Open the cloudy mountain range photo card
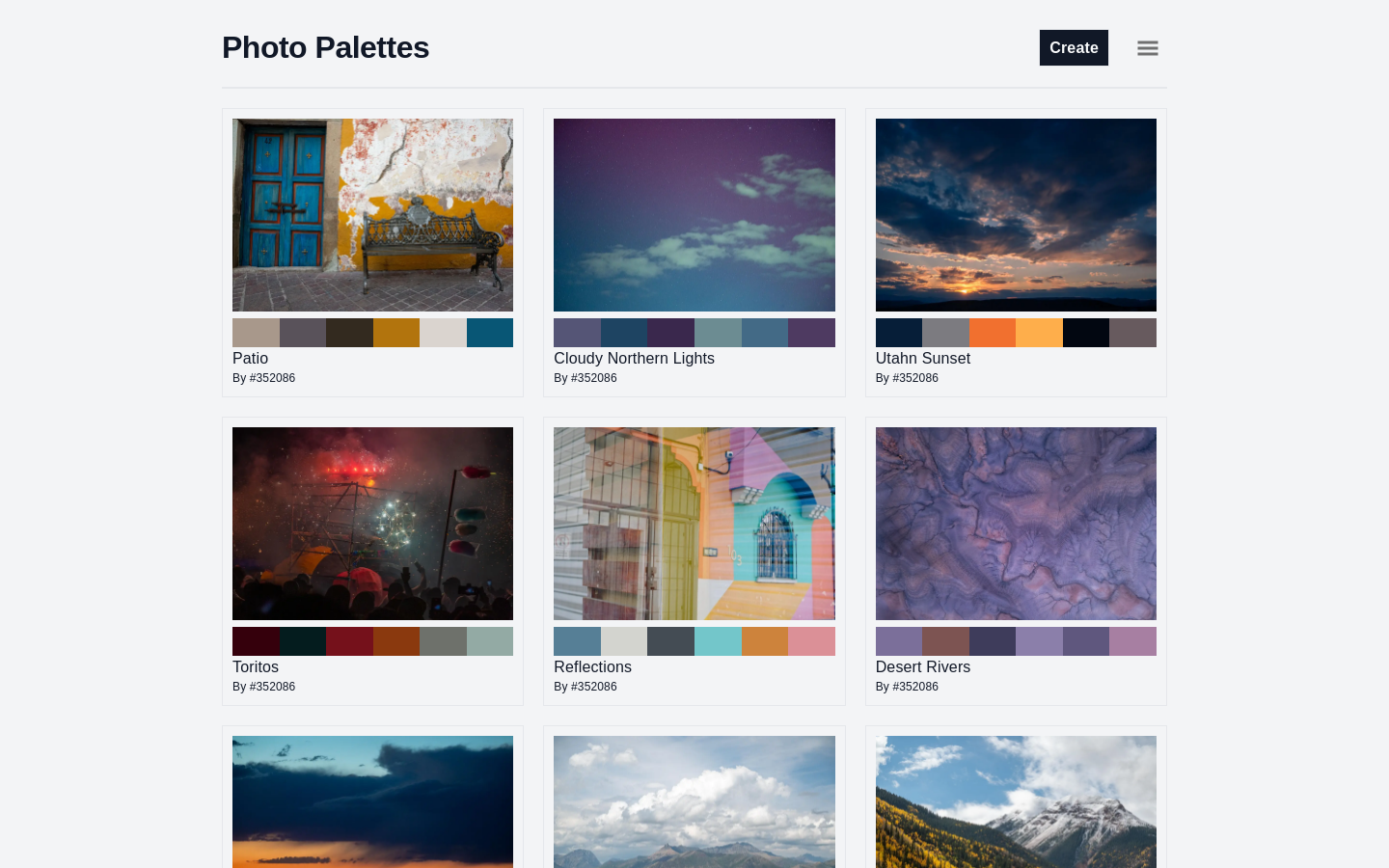1389x868 pixels. click(x=694, y=801)
